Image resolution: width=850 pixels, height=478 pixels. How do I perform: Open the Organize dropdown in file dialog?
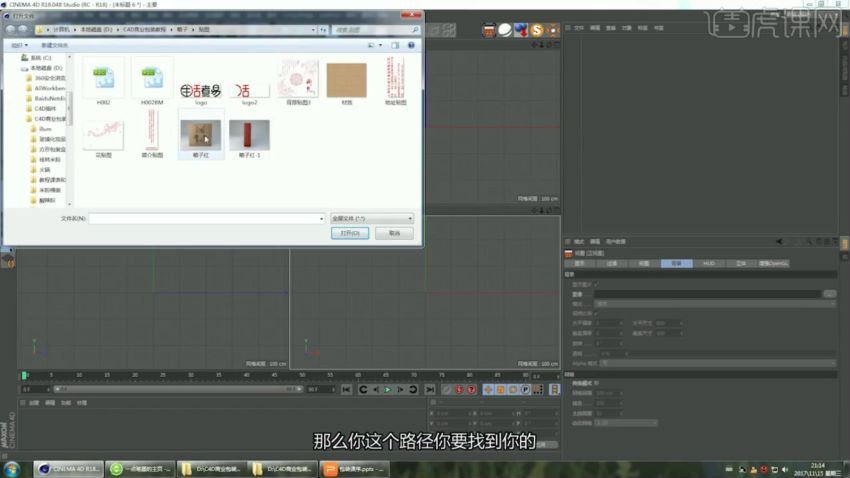click(20, 46)
